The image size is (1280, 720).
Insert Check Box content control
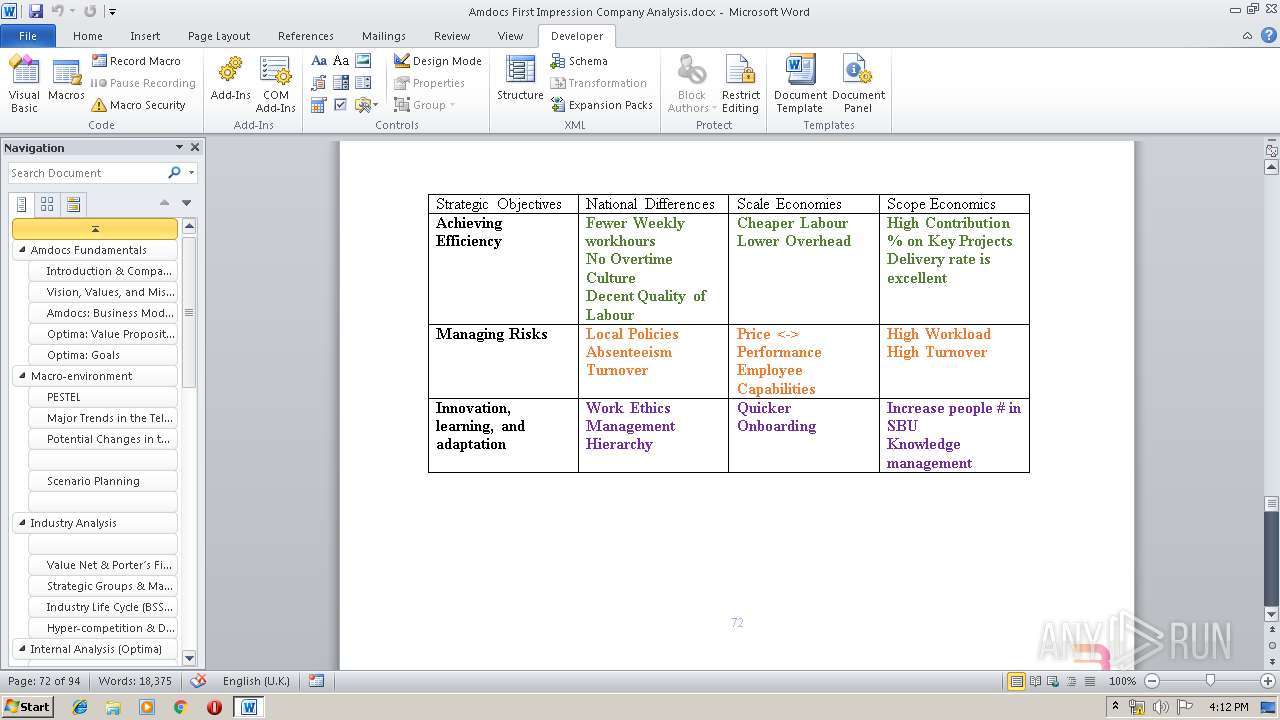(x=341, y=105)
